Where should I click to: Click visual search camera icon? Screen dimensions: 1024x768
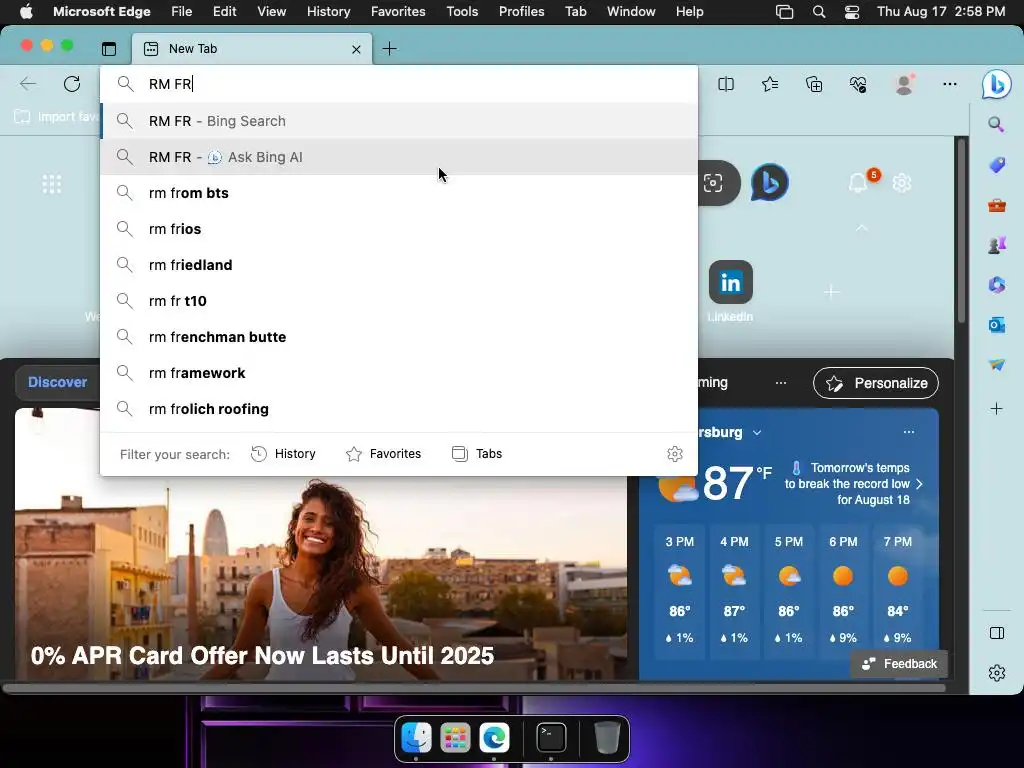(713, 183)
